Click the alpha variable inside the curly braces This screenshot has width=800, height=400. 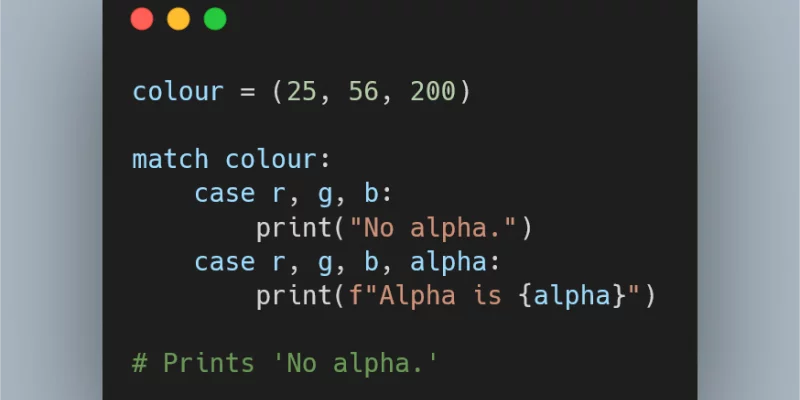point(571,297)
